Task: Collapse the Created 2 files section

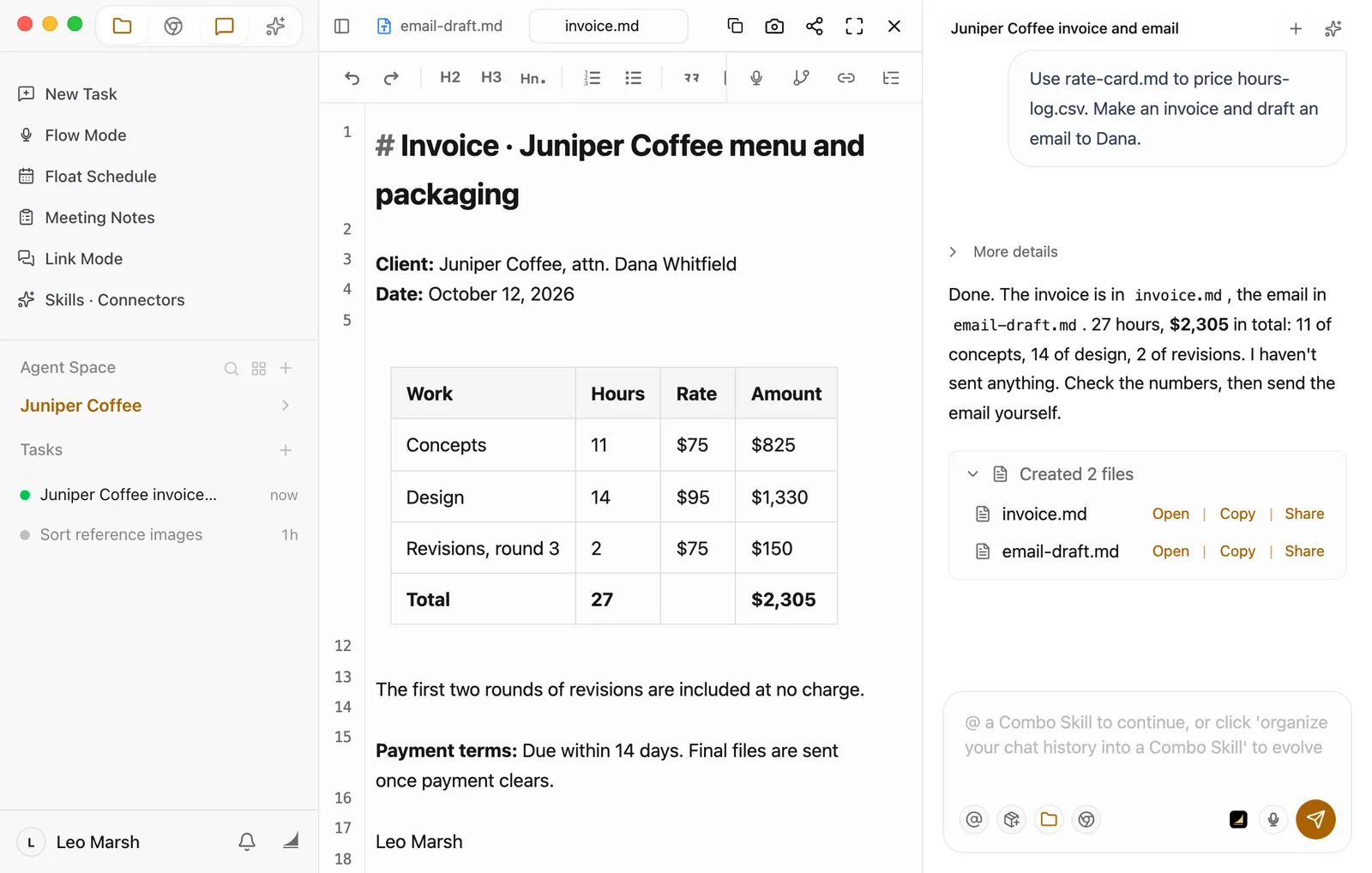Action: 972,474
